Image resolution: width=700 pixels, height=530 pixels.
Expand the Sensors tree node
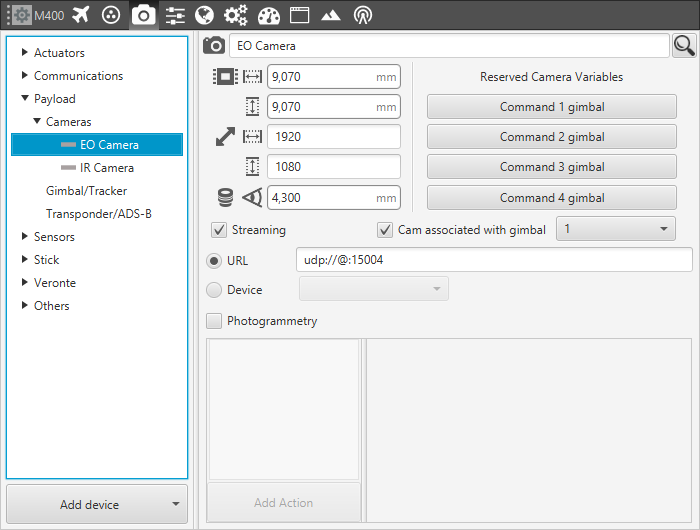click(25, 236)
